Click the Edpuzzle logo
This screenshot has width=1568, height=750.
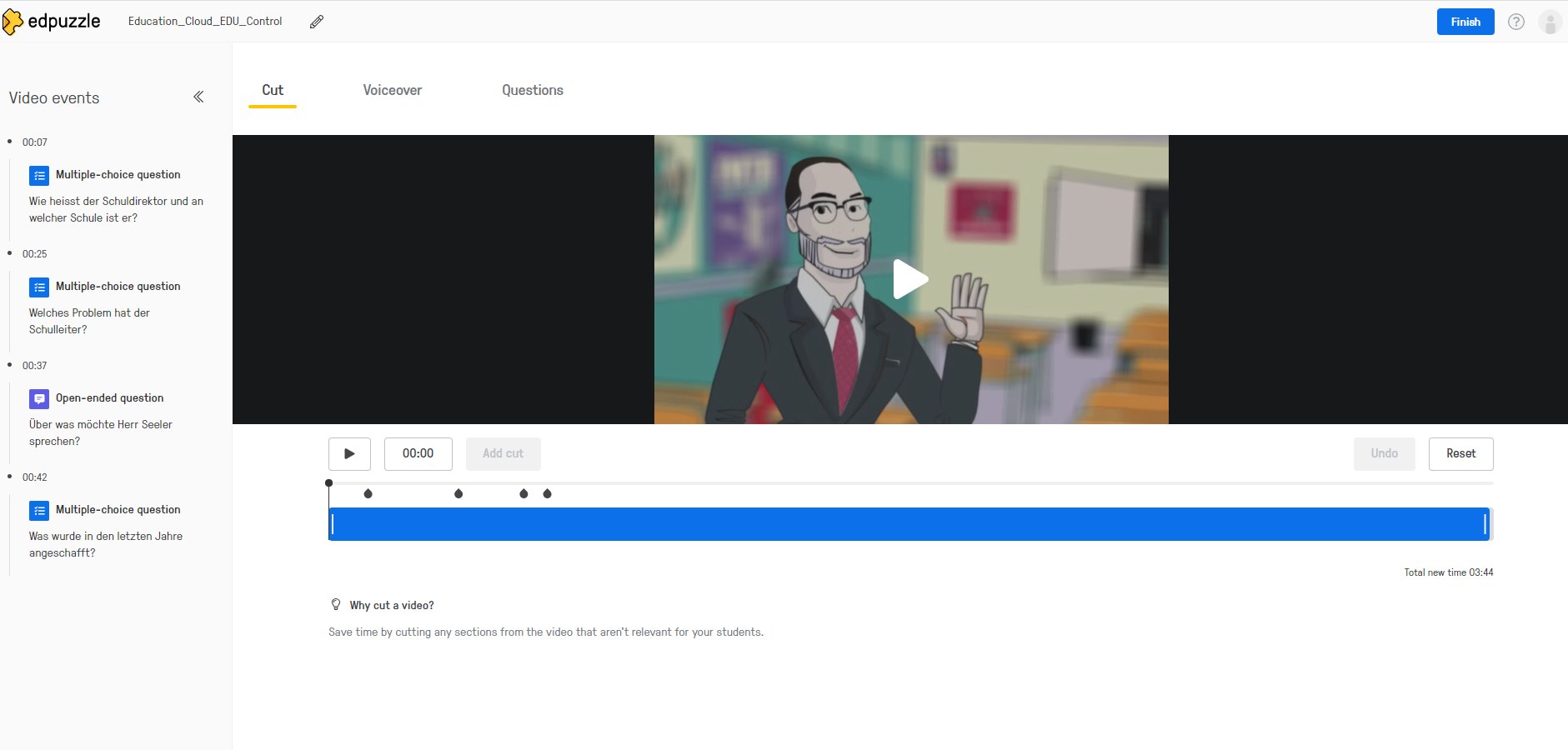coord(52,22)
